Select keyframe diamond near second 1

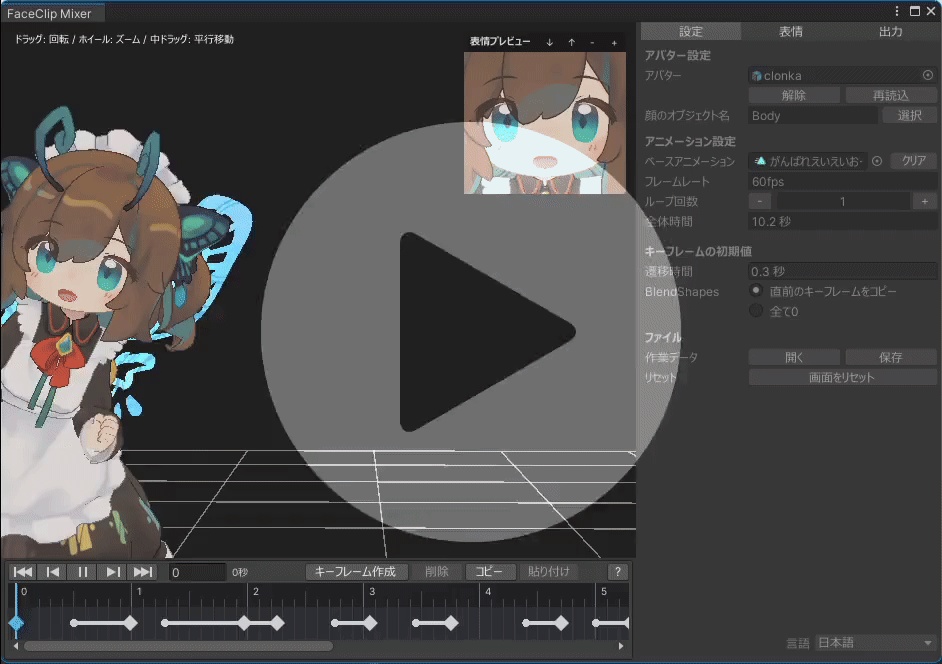[130, 623]
